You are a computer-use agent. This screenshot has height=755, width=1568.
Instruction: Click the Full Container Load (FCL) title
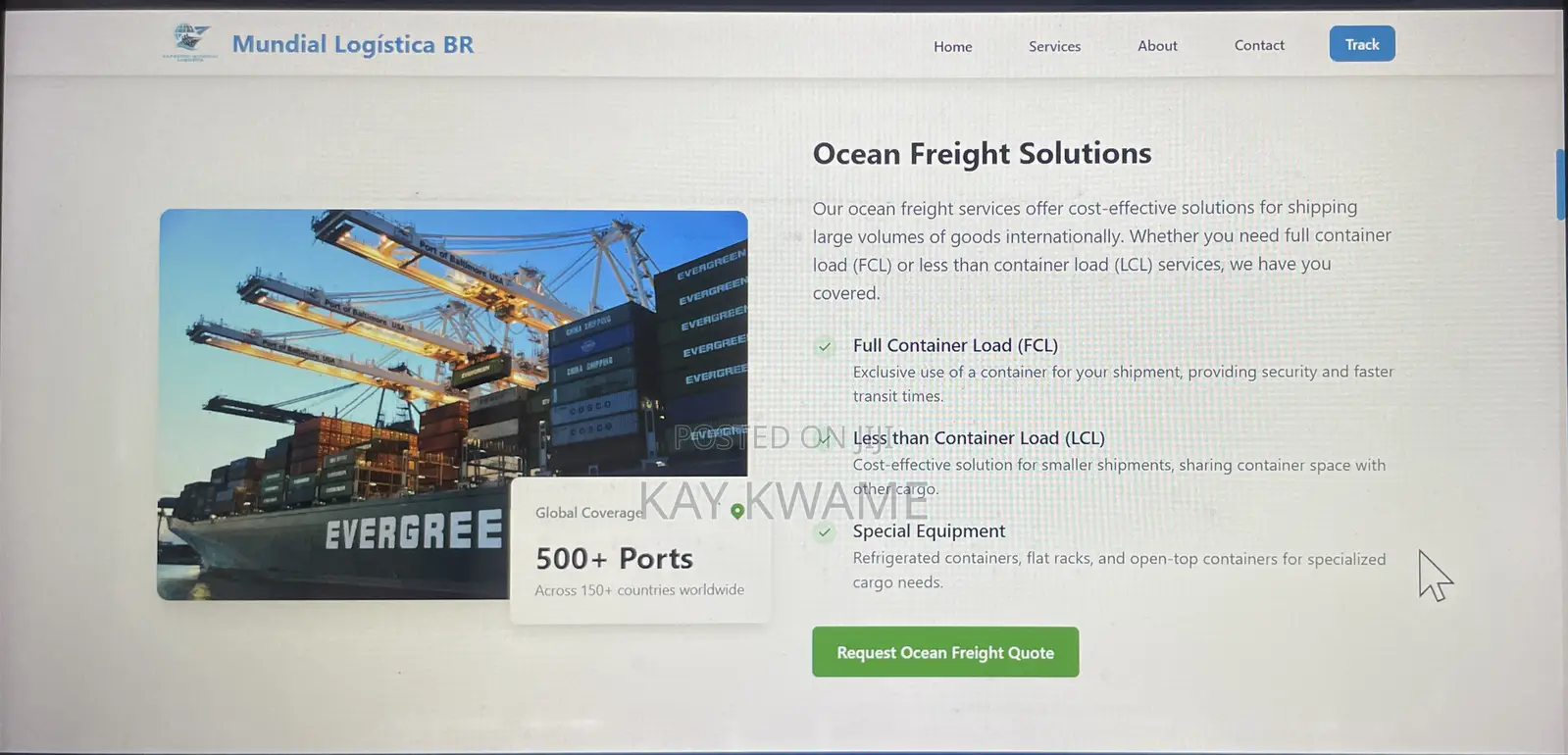[955, 345]
